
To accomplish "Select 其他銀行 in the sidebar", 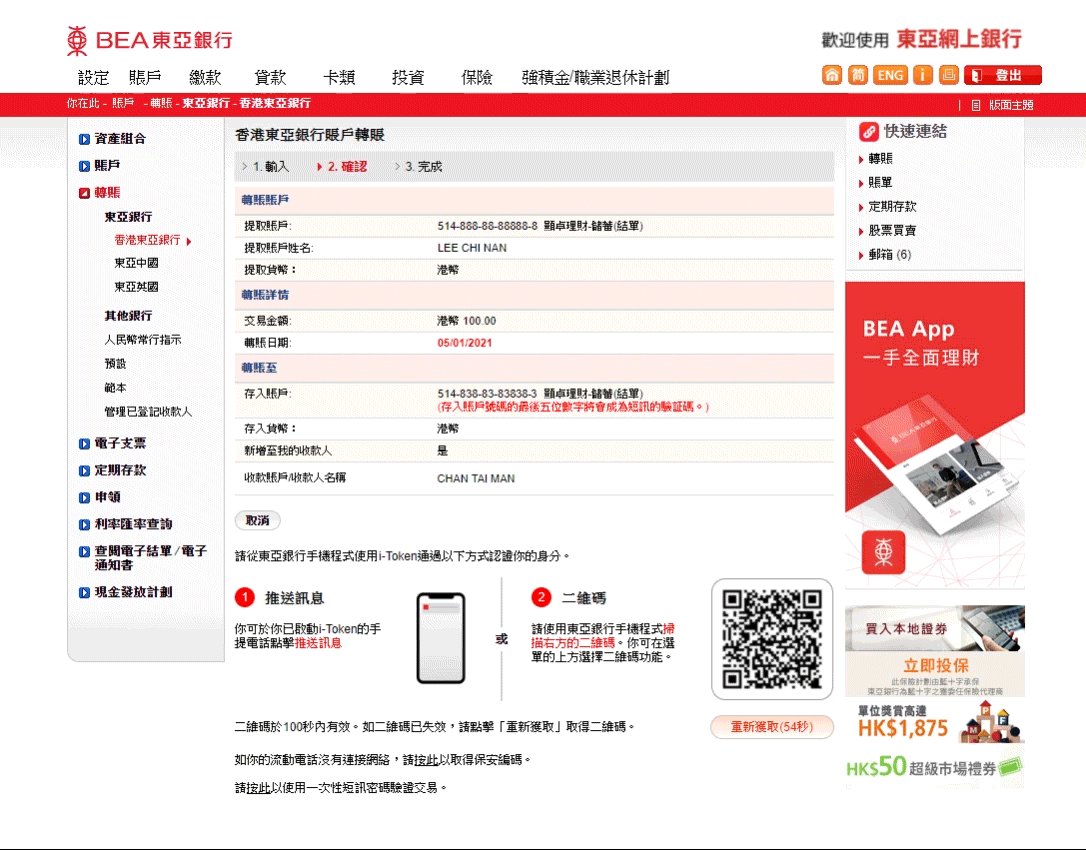I will pyautogui.click(x=128, y=316).
